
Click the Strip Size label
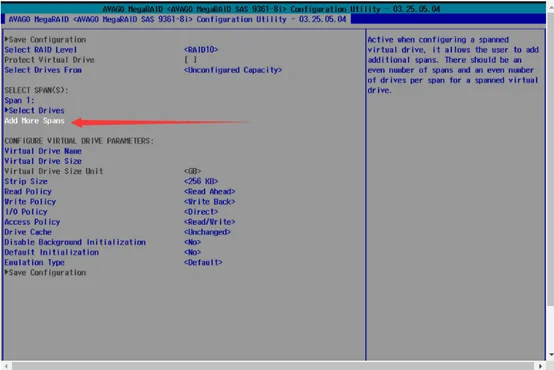tap(26, 181)
